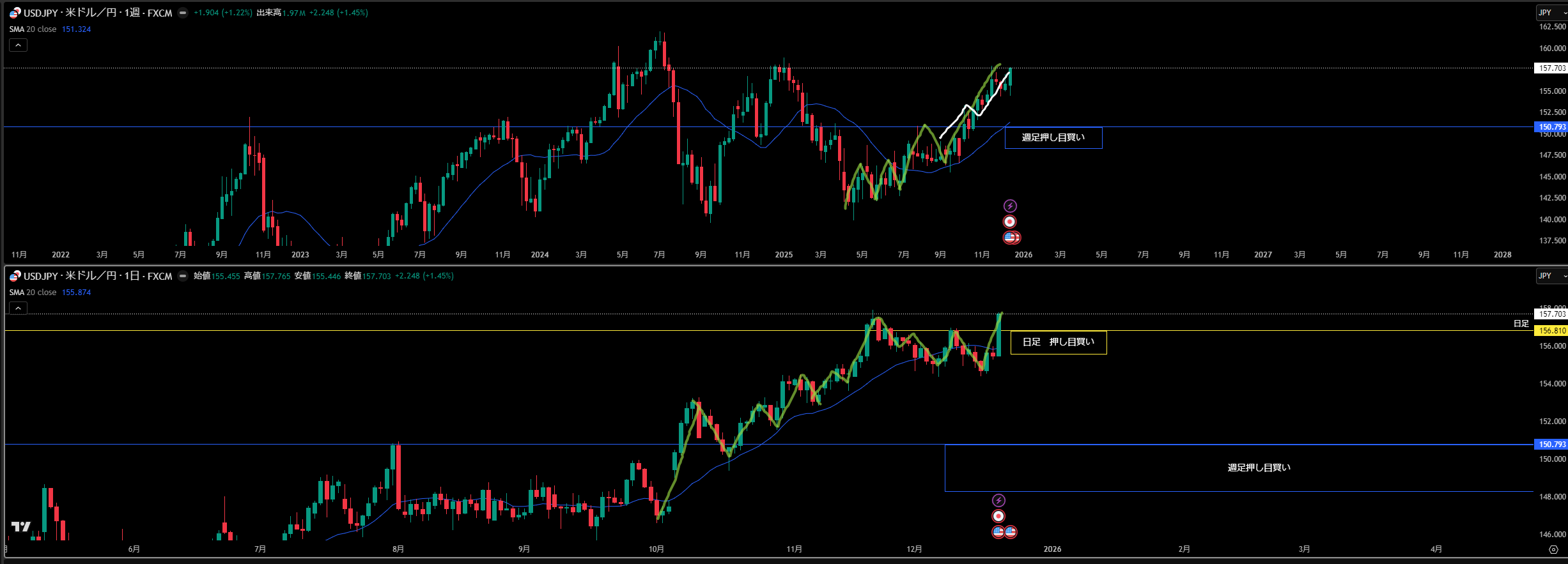
Task: Select SMA 20 close indicator on weekly chart
Action: click(33, 29)
